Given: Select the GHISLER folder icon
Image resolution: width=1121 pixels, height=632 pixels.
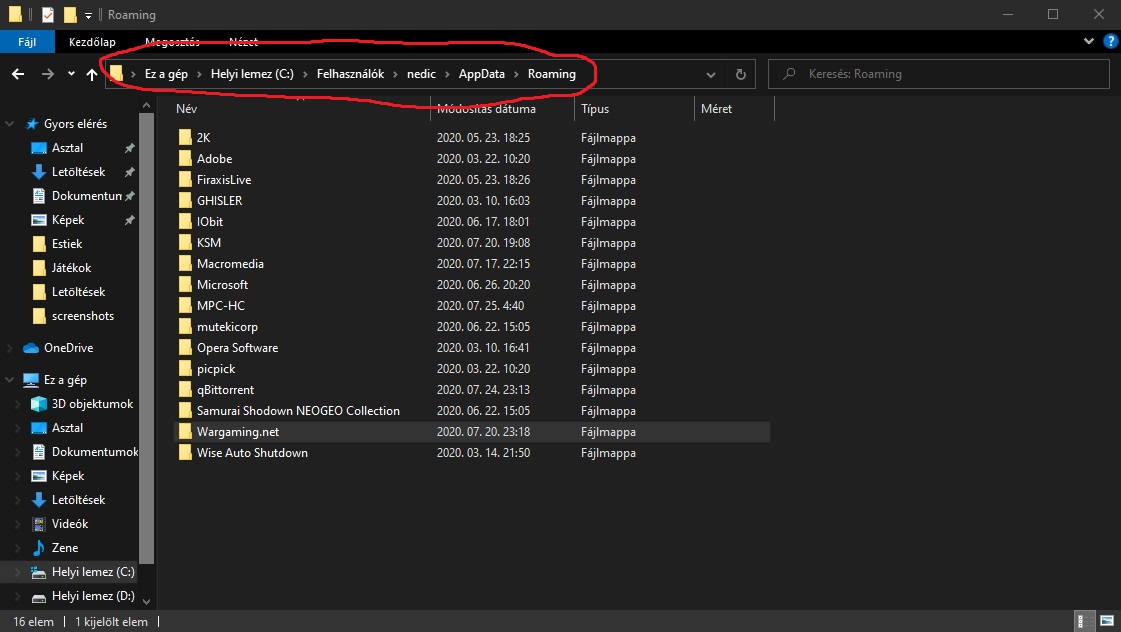Looking at the screenshot, I should 185,200.
